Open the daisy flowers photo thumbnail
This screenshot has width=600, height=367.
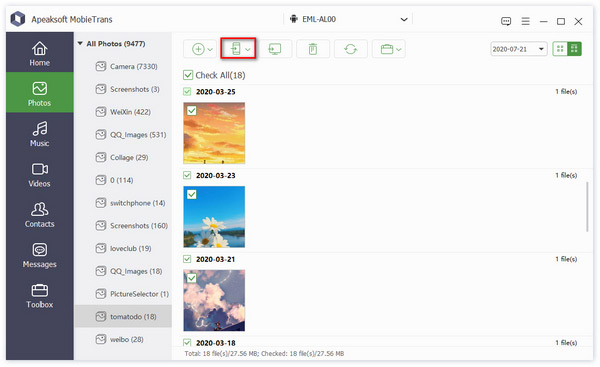click(x=214, y=217)
